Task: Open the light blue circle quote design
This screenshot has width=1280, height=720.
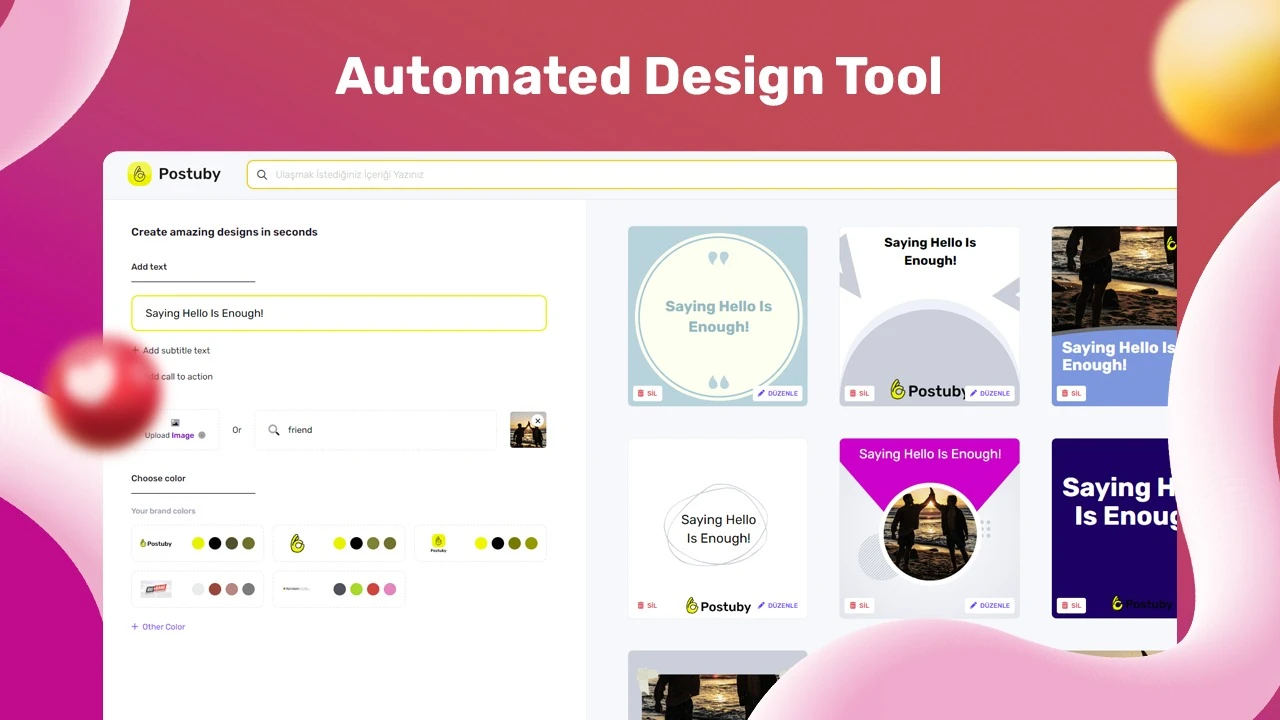Action: (718, 316)
